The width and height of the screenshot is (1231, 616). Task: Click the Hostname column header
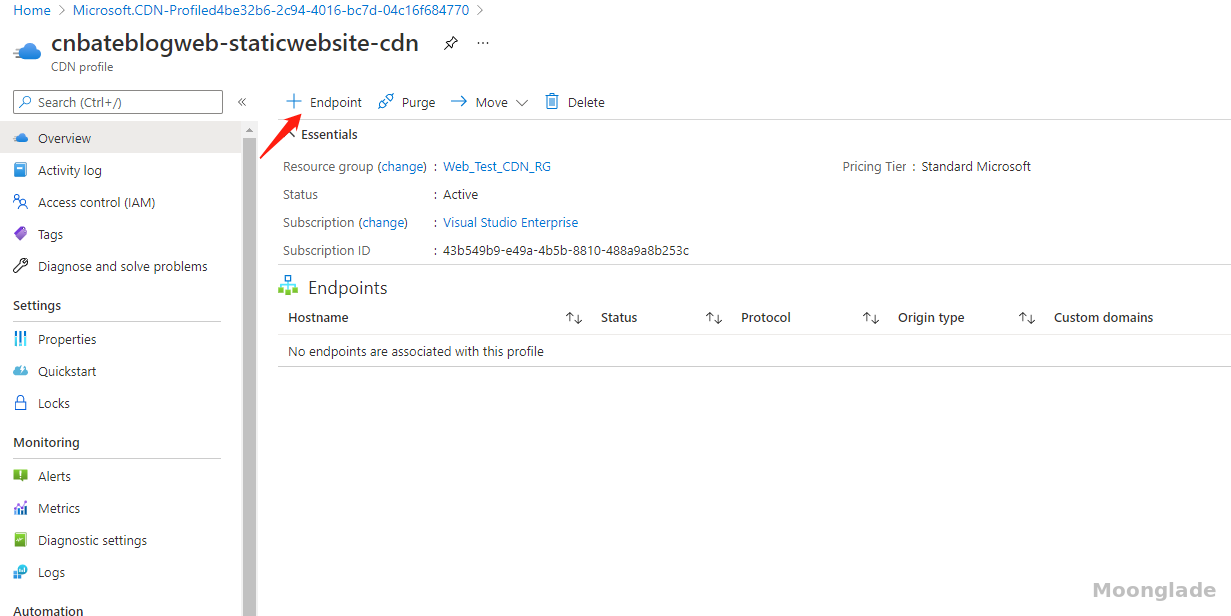pyautogui.click(x=318, y=318)
